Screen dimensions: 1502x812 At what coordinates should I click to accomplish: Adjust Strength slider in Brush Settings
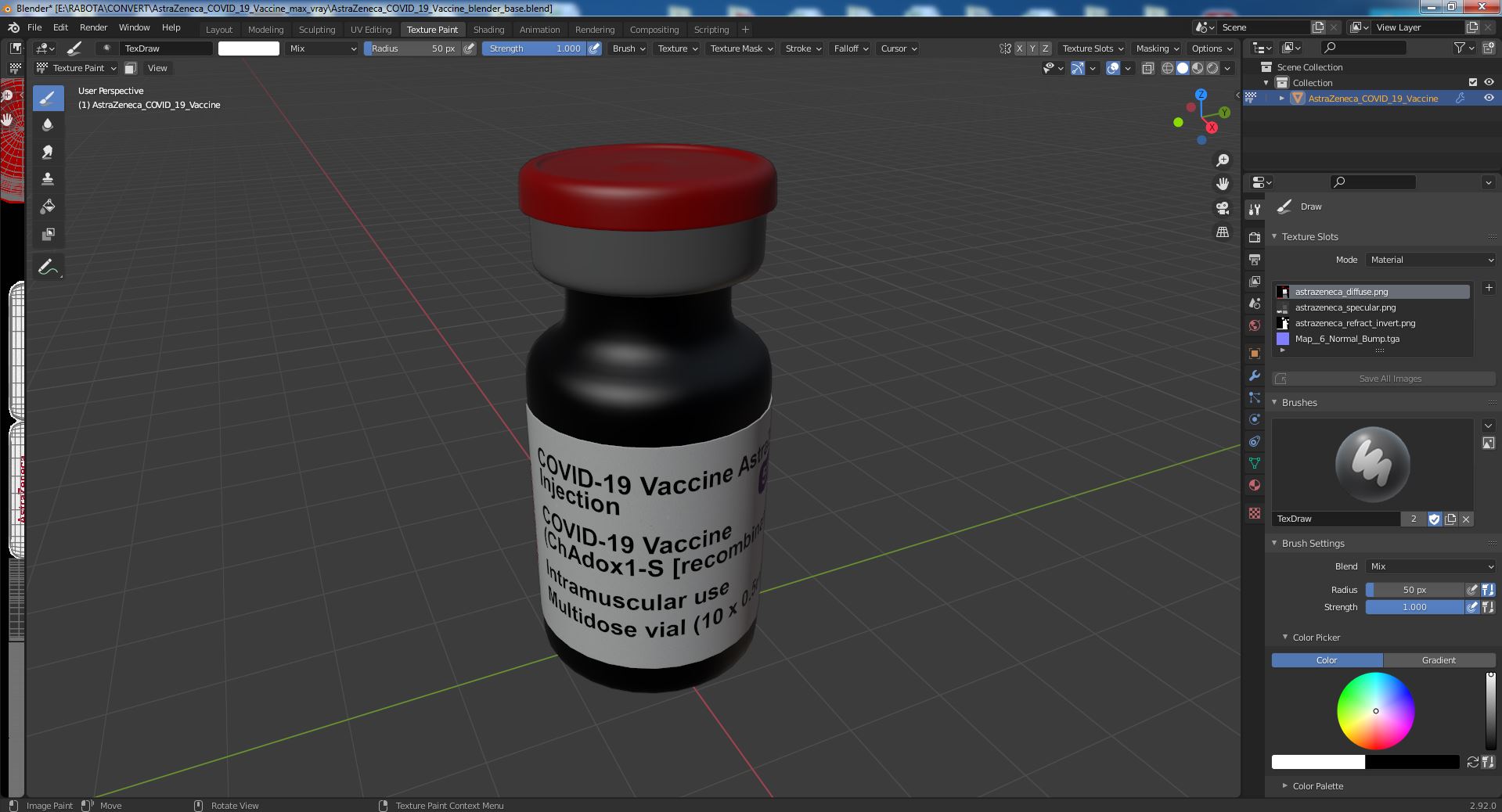click(x=1414, y=607)
